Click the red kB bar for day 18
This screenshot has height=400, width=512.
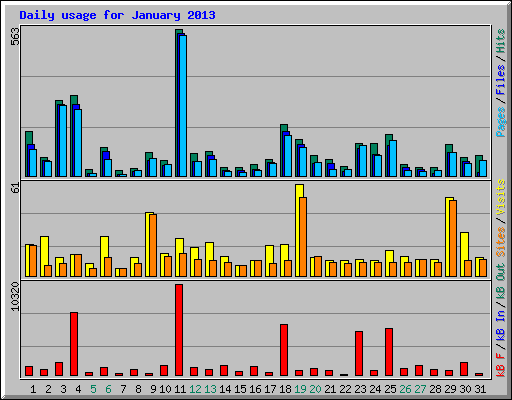(284, 350)
